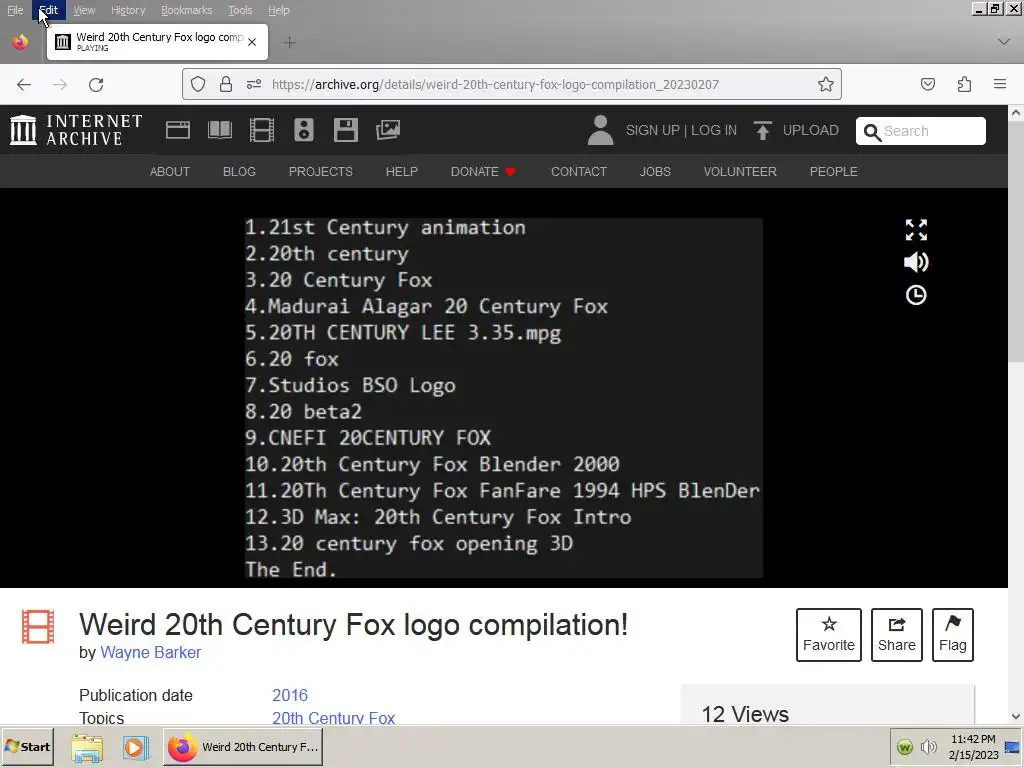The image size is (1024, 768).
Task: Click the SIGN UP link
Action: coord(652,130)
